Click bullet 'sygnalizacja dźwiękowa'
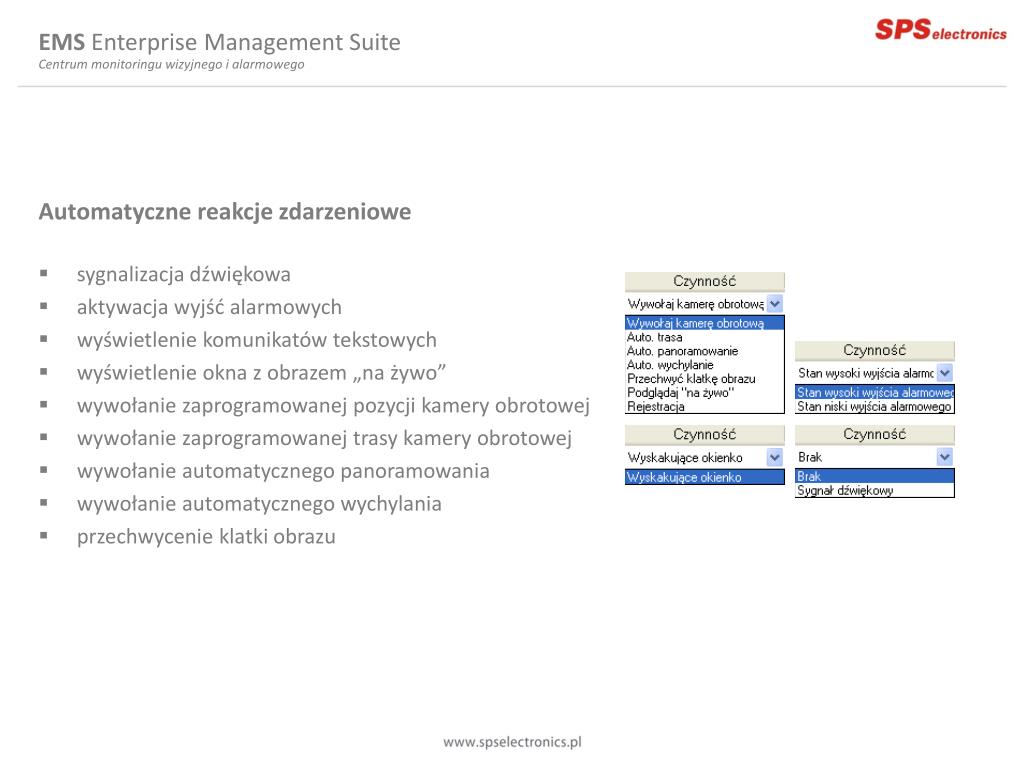This screenshot has height=768, width=1024. click(x=184, y=274)
